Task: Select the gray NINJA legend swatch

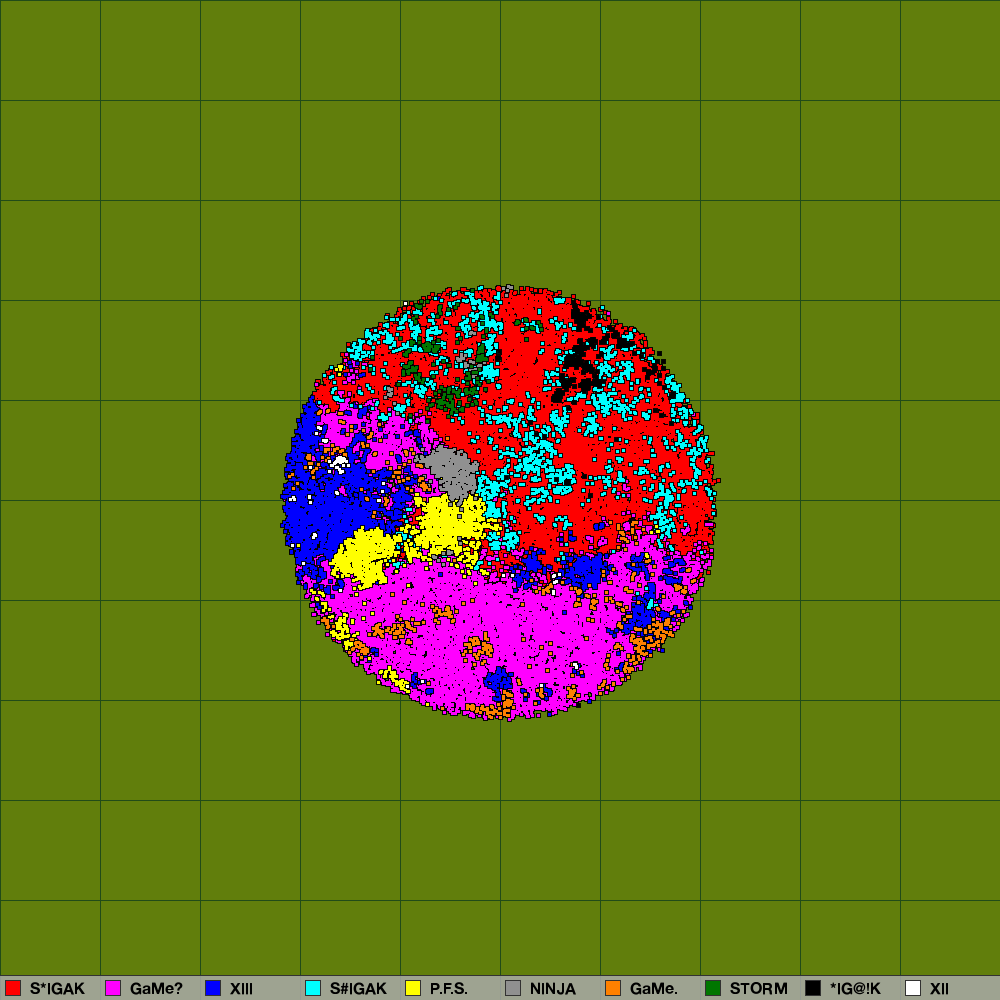Action: [x=513, y=988]
